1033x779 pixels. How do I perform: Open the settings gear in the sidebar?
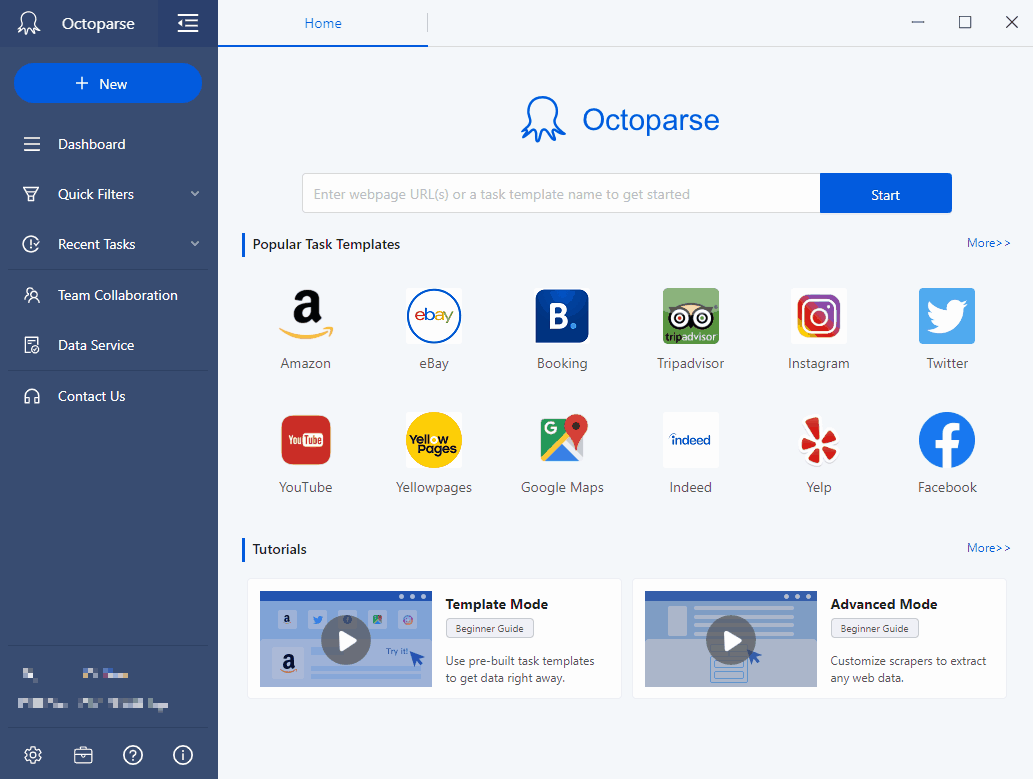tap(33, 755)
